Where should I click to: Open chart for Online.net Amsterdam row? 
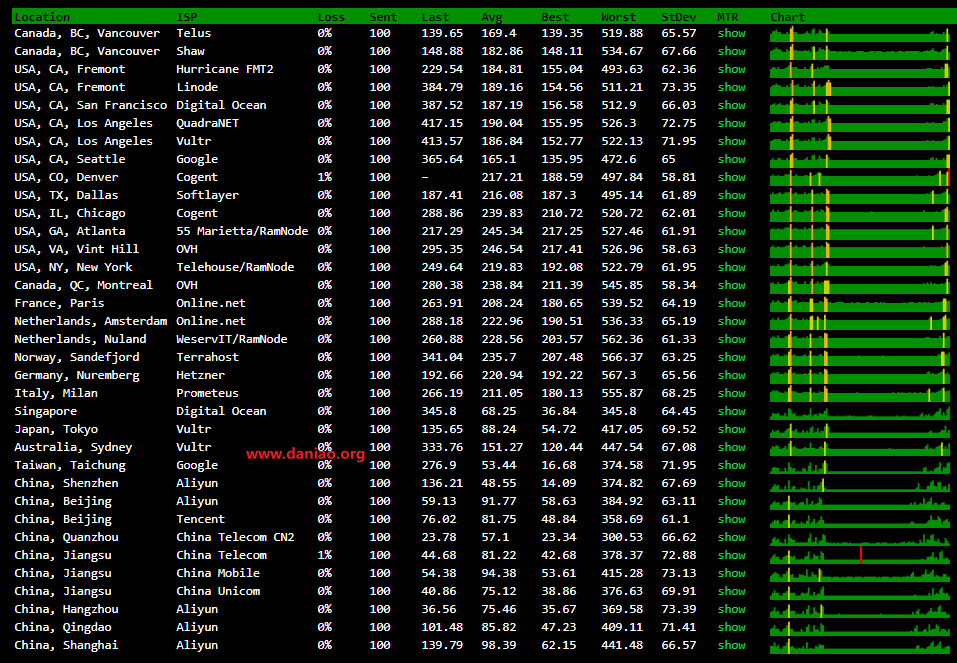point(860,321)
